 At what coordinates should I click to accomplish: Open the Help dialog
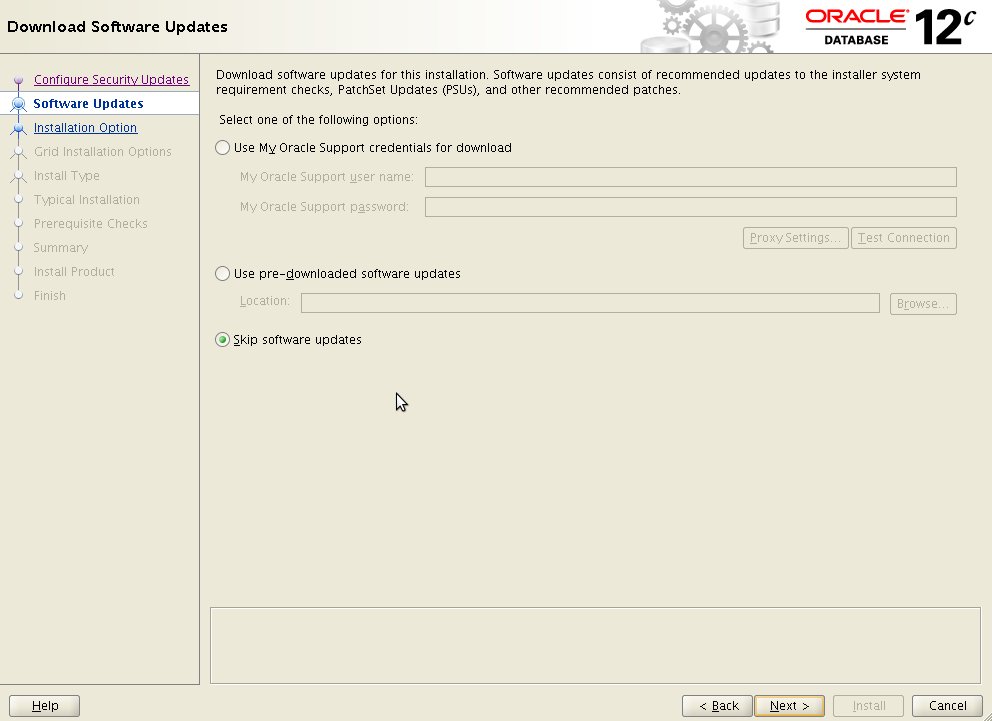[x=44, y=705]
